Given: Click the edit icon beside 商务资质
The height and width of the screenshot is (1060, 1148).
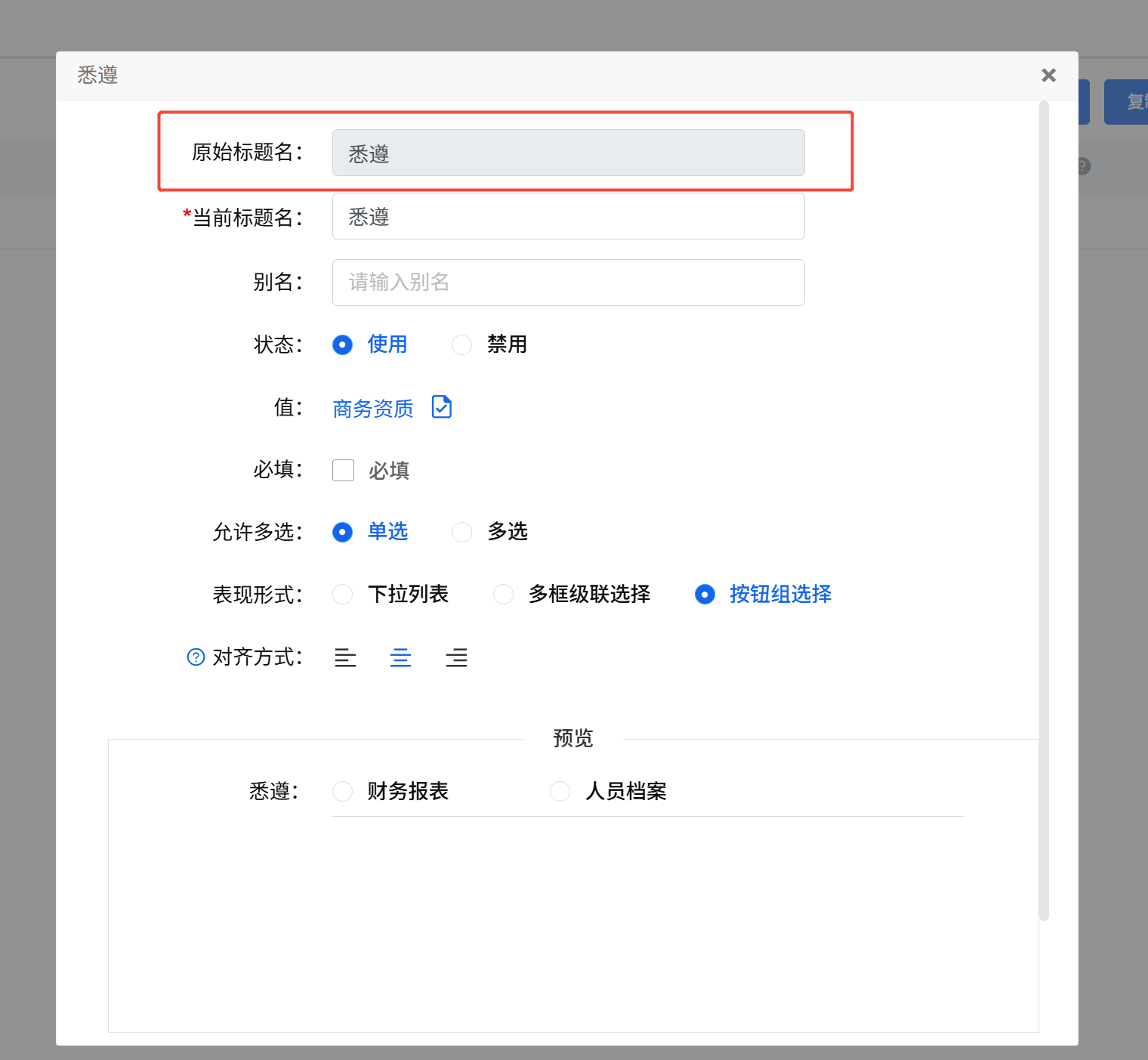Looking at the screenshot, I should (442, 407).
